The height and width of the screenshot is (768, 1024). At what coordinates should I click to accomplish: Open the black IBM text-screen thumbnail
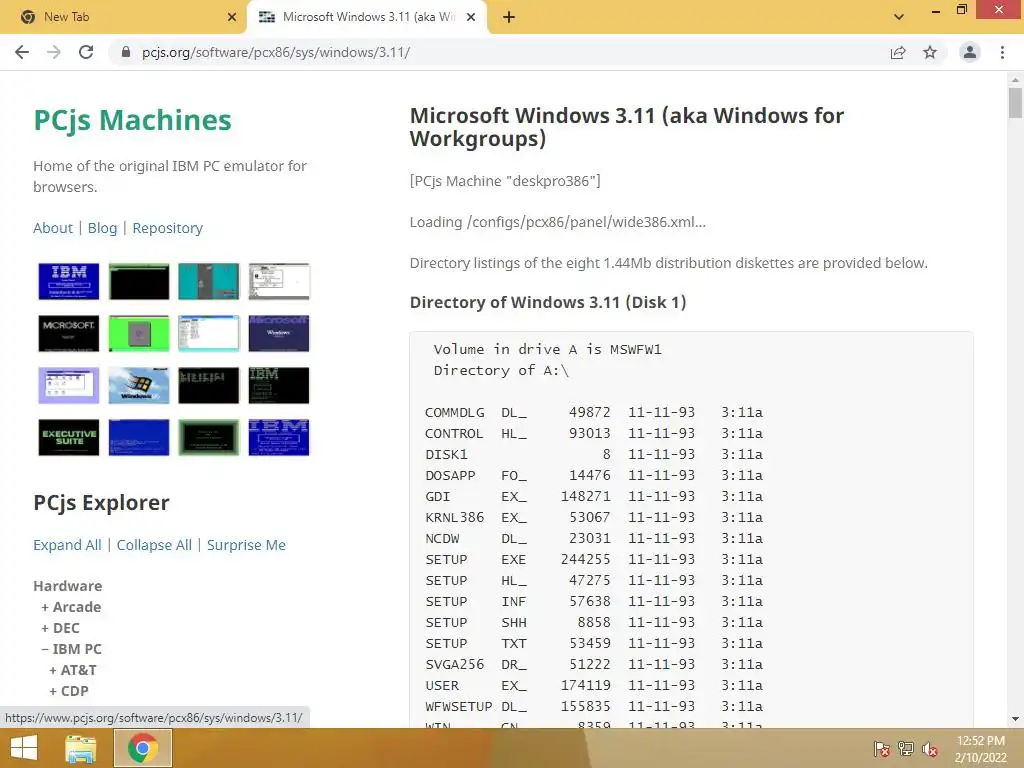[279, 385]
